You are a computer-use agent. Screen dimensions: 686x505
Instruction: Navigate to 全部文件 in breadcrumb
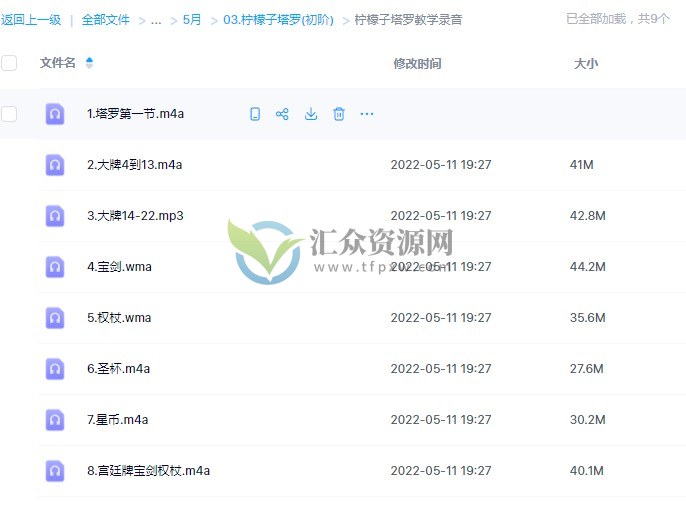click(105, 19)
